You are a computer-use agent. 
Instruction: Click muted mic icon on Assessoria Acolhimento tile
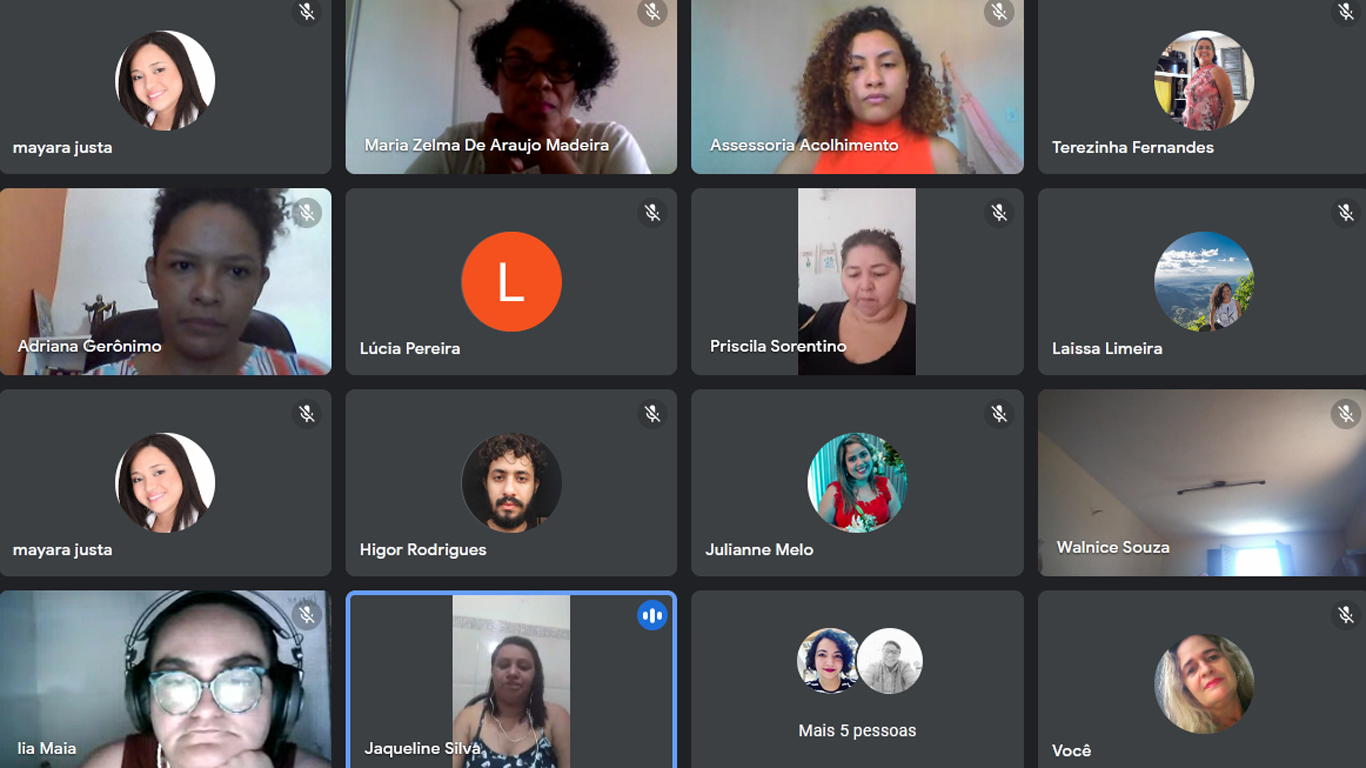coord(999,12)
